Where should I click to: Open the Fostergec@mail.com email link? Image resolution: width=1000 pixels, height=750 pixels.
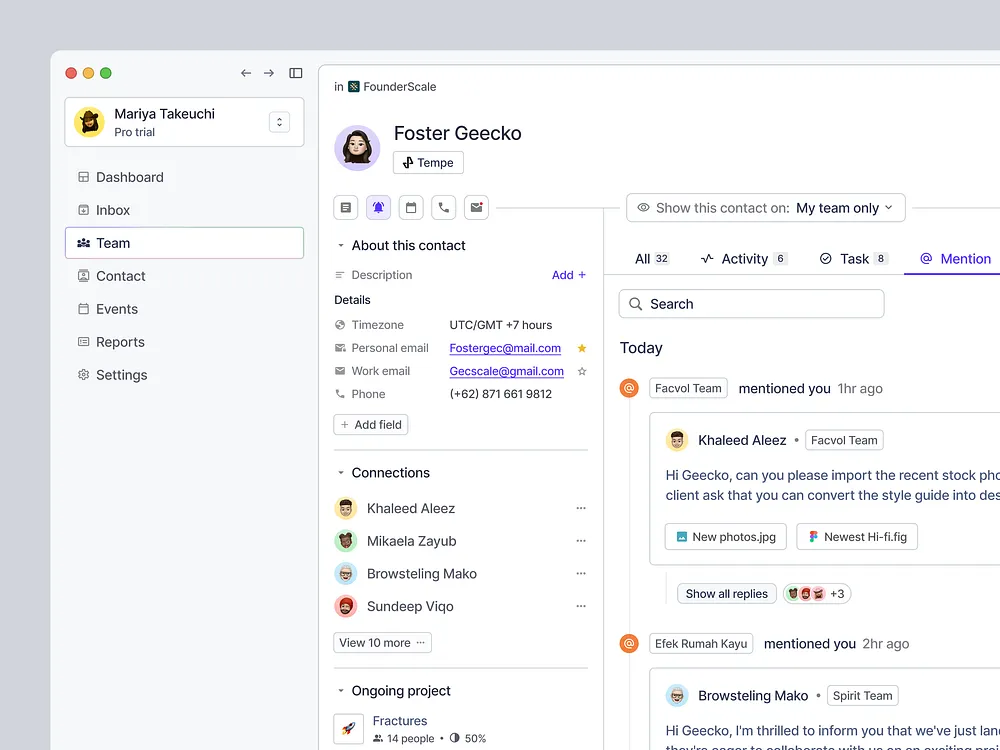click(505, 348)
